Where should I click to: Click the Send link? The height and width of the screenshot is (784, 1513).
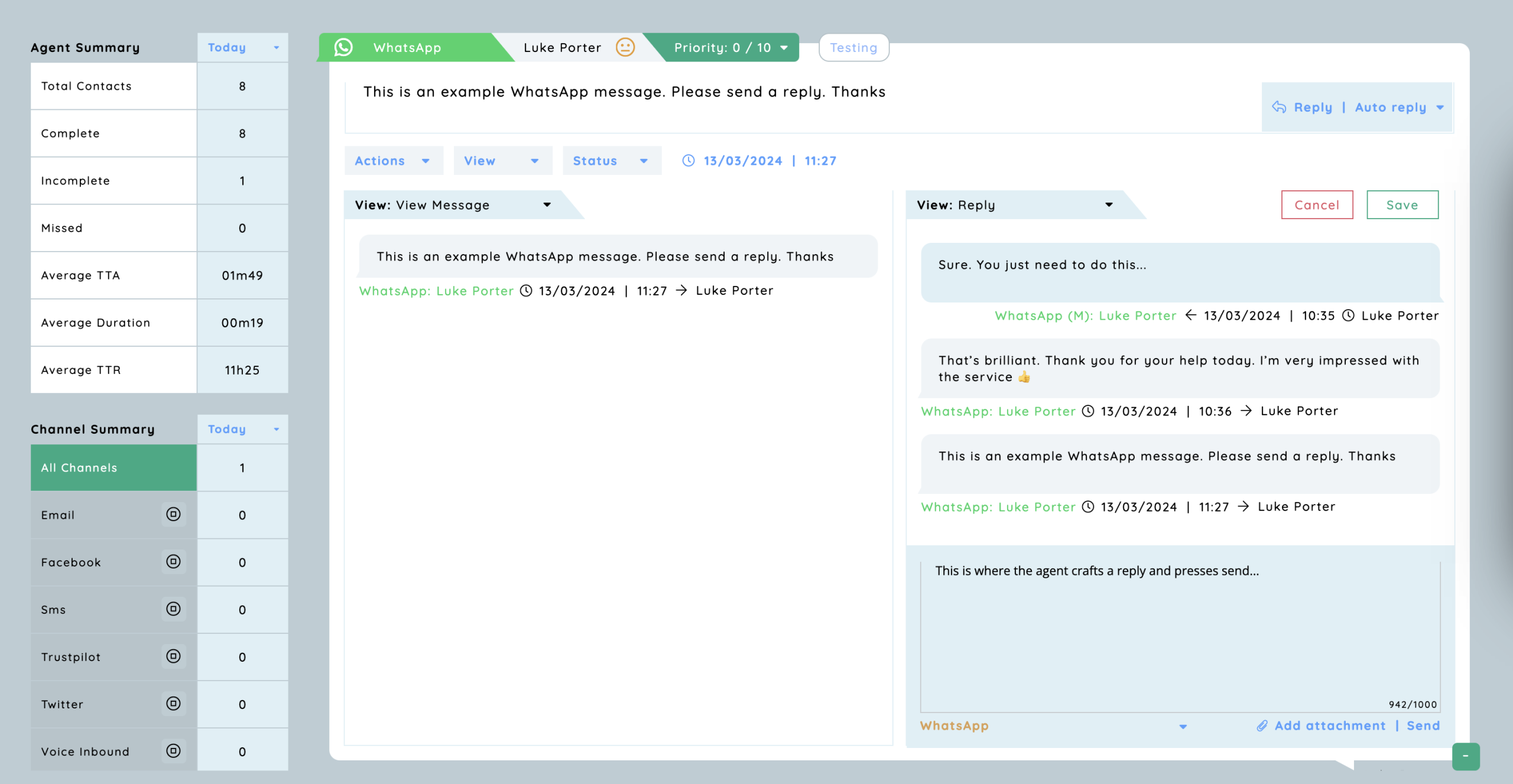1423,726
